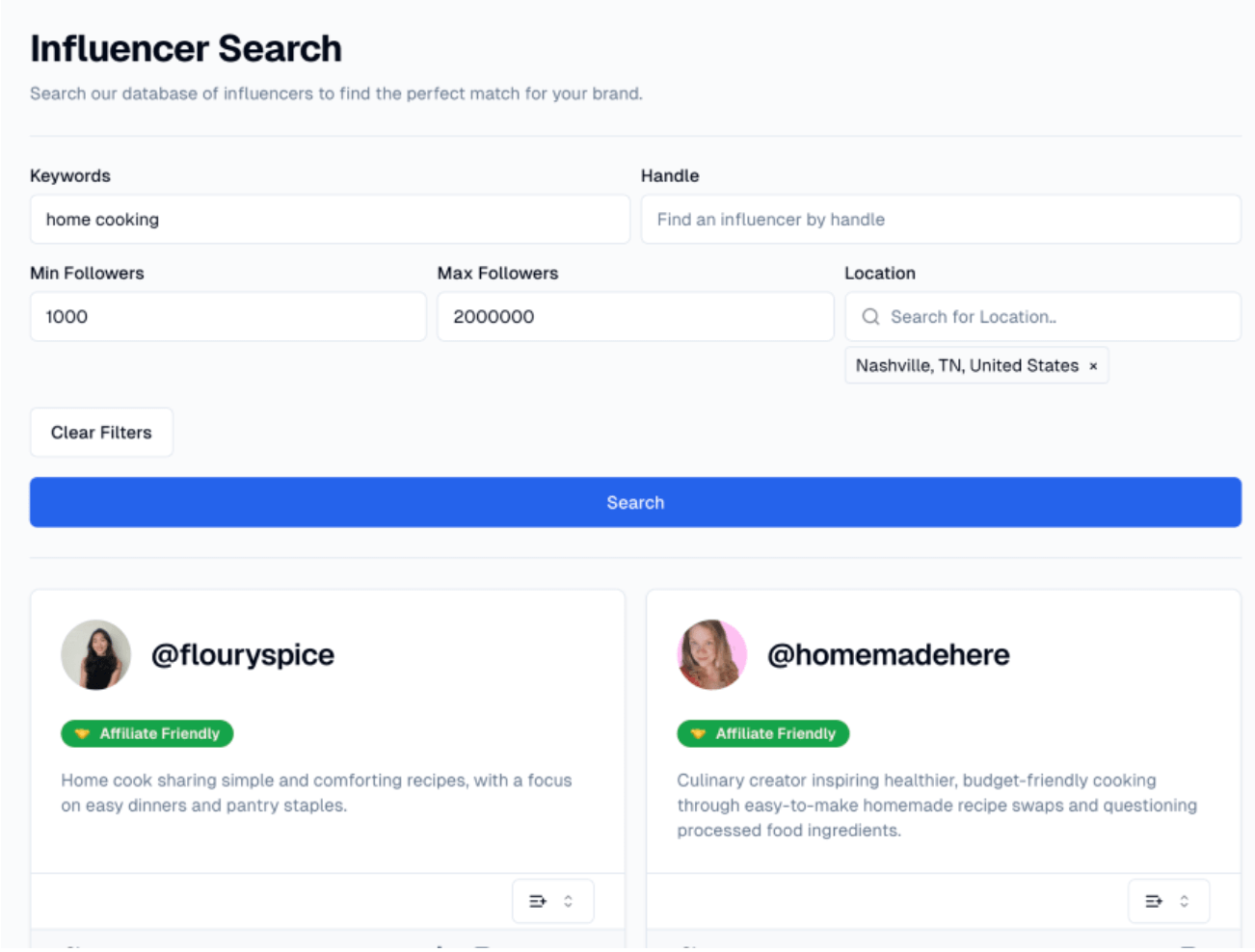Select the @flouryspice handle text
The height and width of the screenshot is (952, 1255).
tap(243, 654)
